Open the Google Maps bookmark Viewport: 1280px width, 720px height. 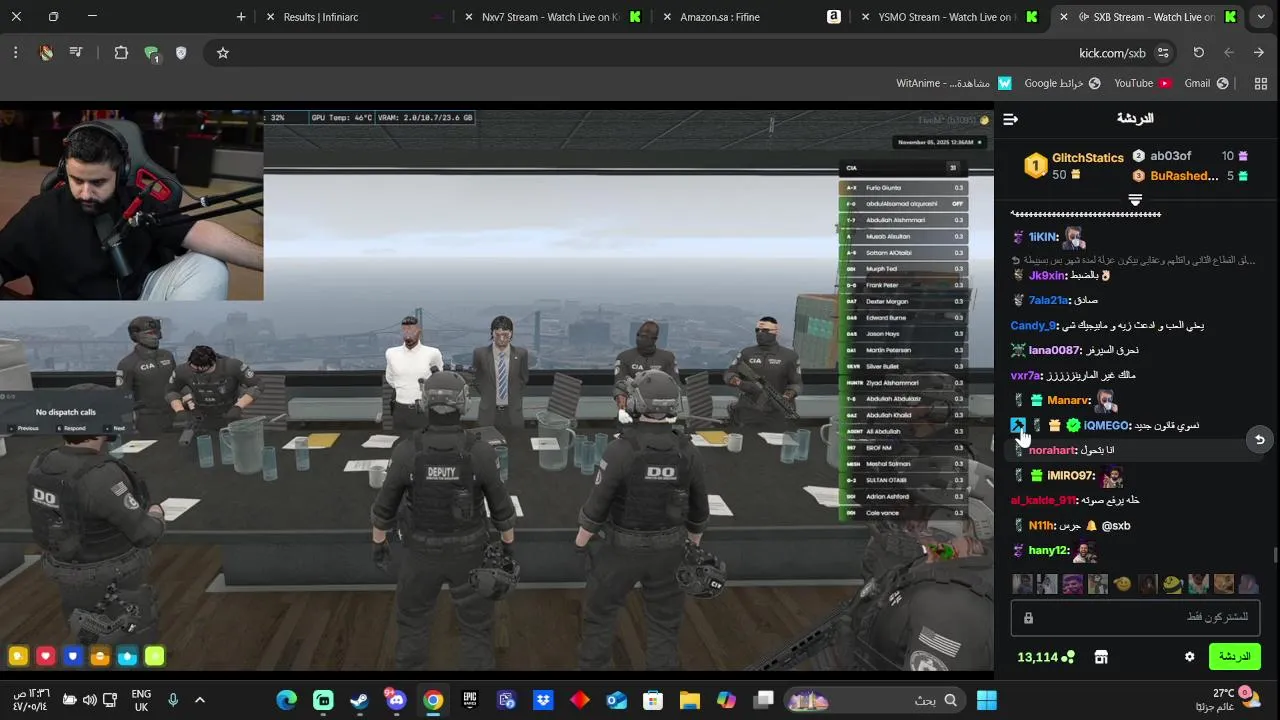(x=1062, y=84)
